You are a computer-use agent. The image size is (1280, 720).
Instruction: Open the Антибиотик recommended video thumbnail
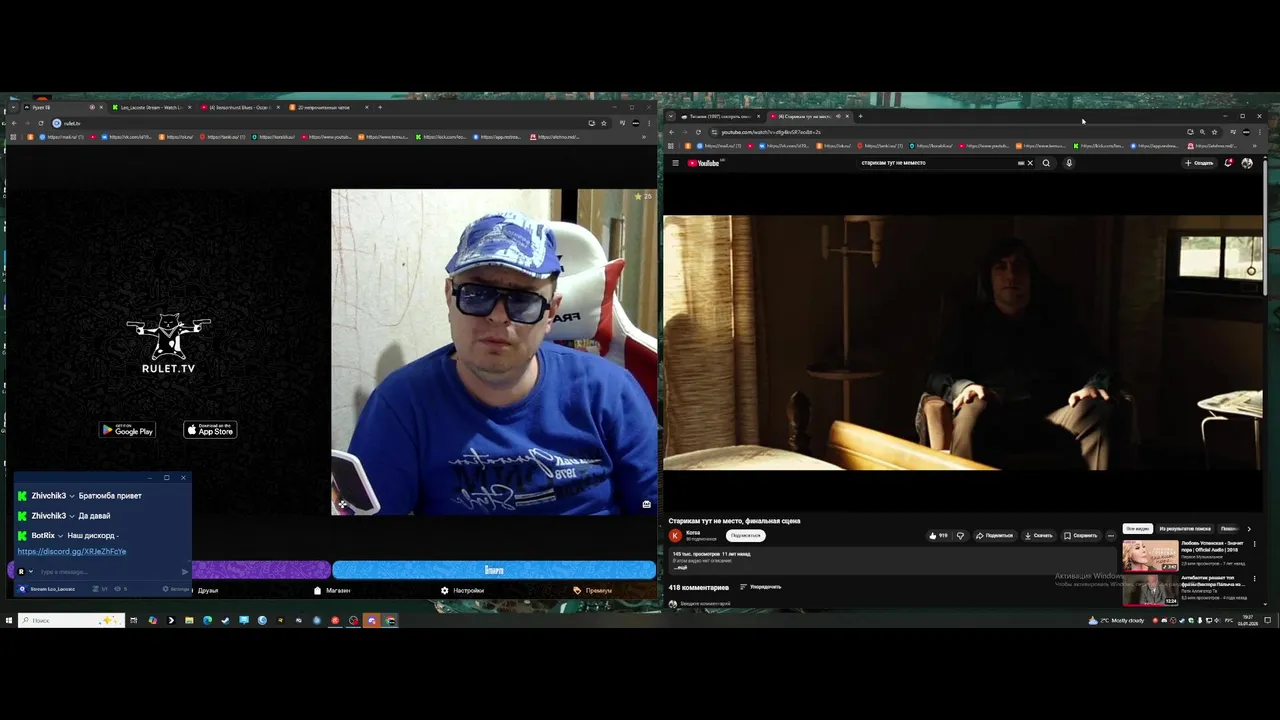tap(1150, 590)
